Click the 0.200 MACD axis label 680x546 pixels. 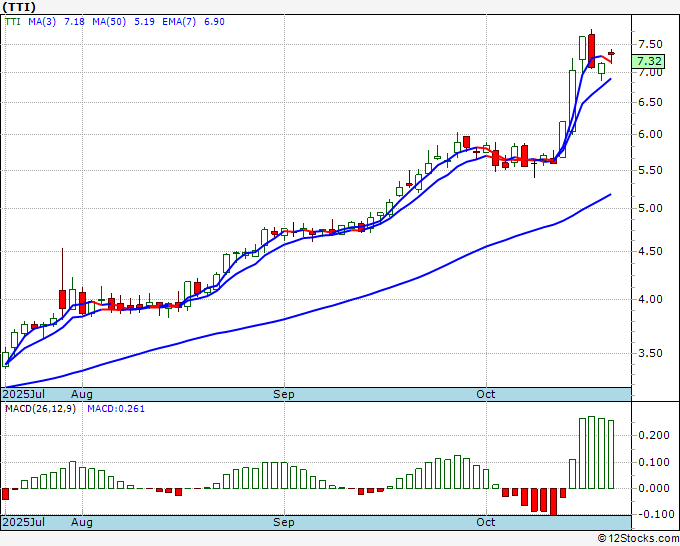654,435
